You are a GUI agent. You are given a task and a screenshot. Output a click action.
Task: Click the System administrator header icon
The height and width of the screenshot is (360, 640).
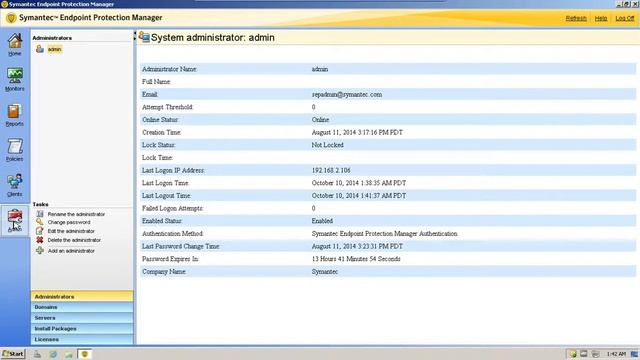click(x=144, y=37)
